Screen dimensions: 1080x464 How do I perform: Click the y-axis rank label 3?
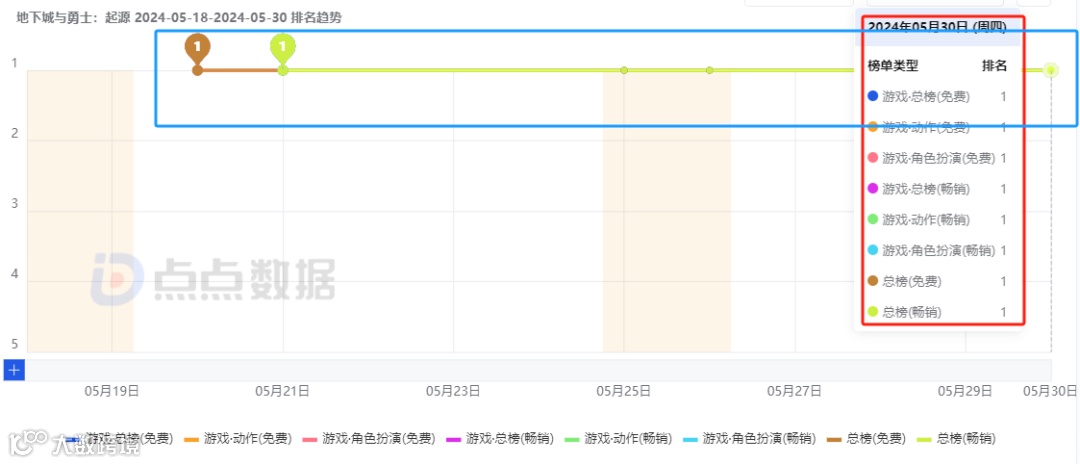point(14,204)
